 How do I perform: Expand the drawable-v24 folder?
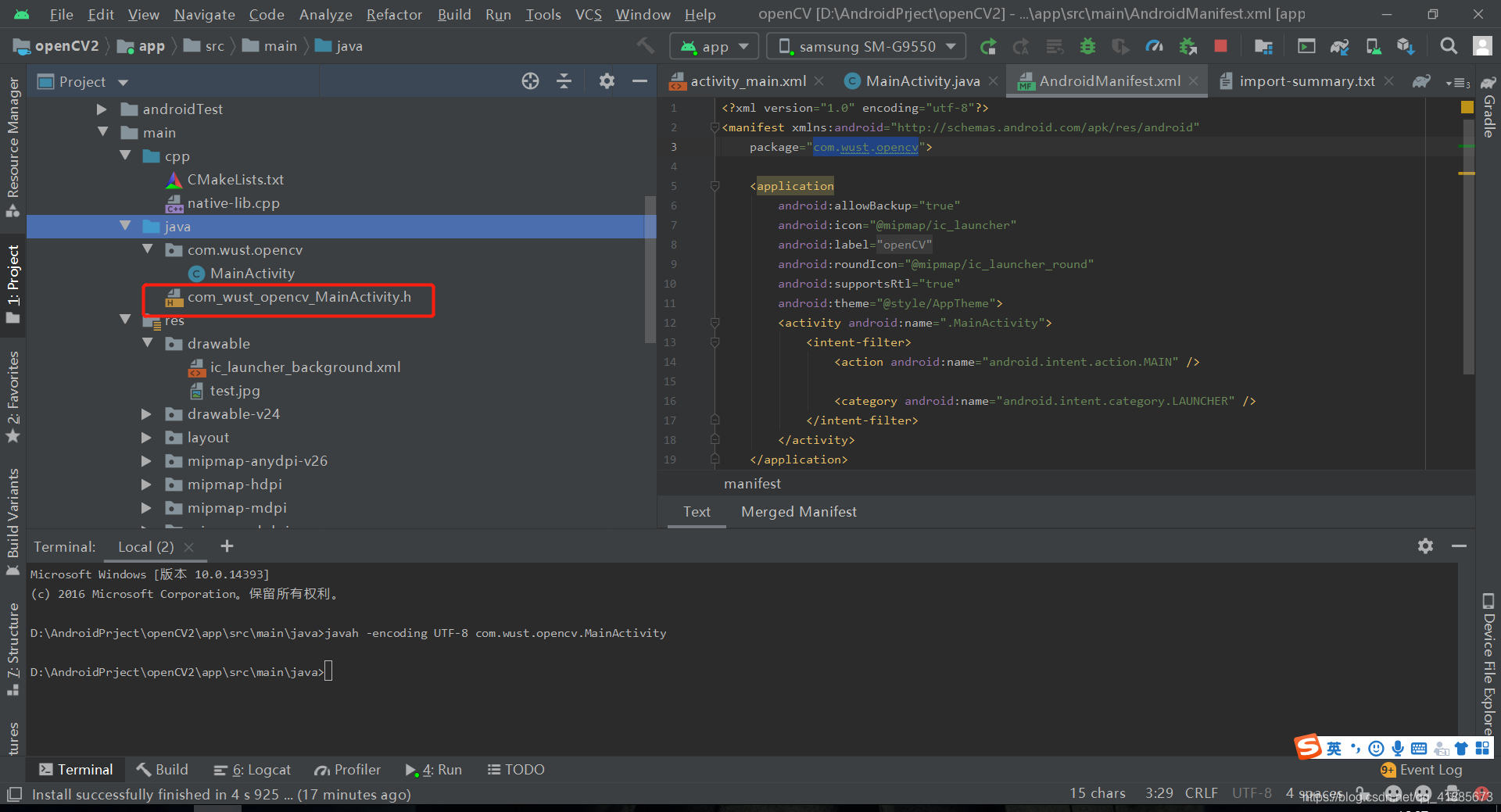[x=146, y=414]
